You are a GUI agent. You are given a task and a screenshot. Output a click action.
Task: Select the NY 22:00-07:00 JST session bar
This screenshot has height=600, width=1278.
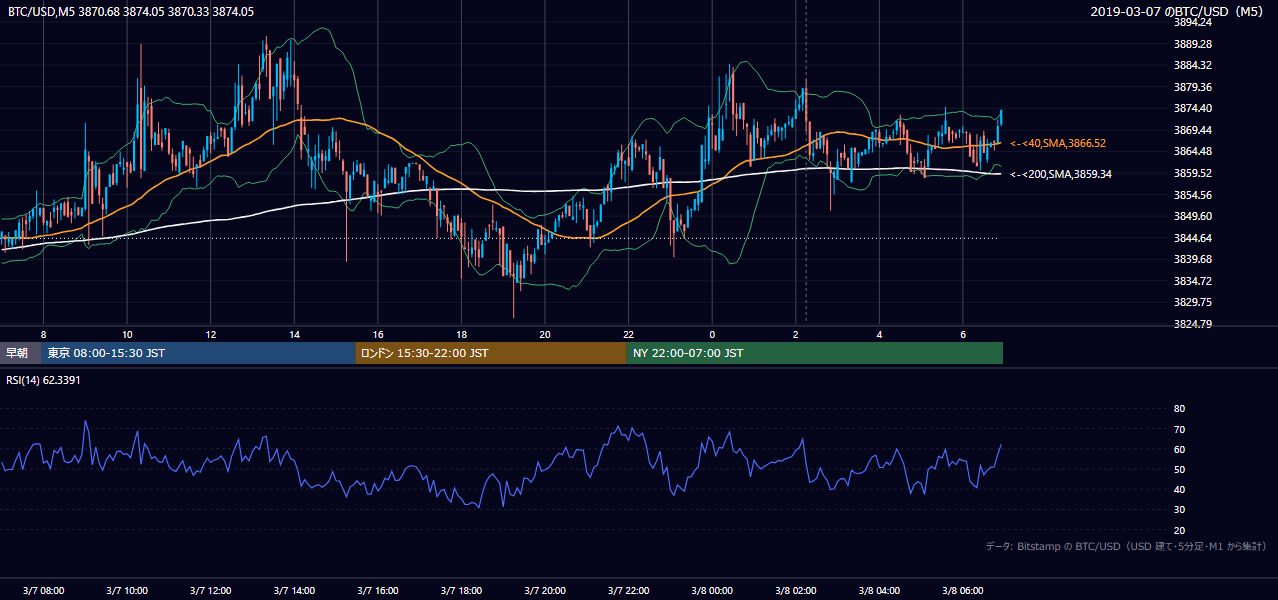point(815,353)
